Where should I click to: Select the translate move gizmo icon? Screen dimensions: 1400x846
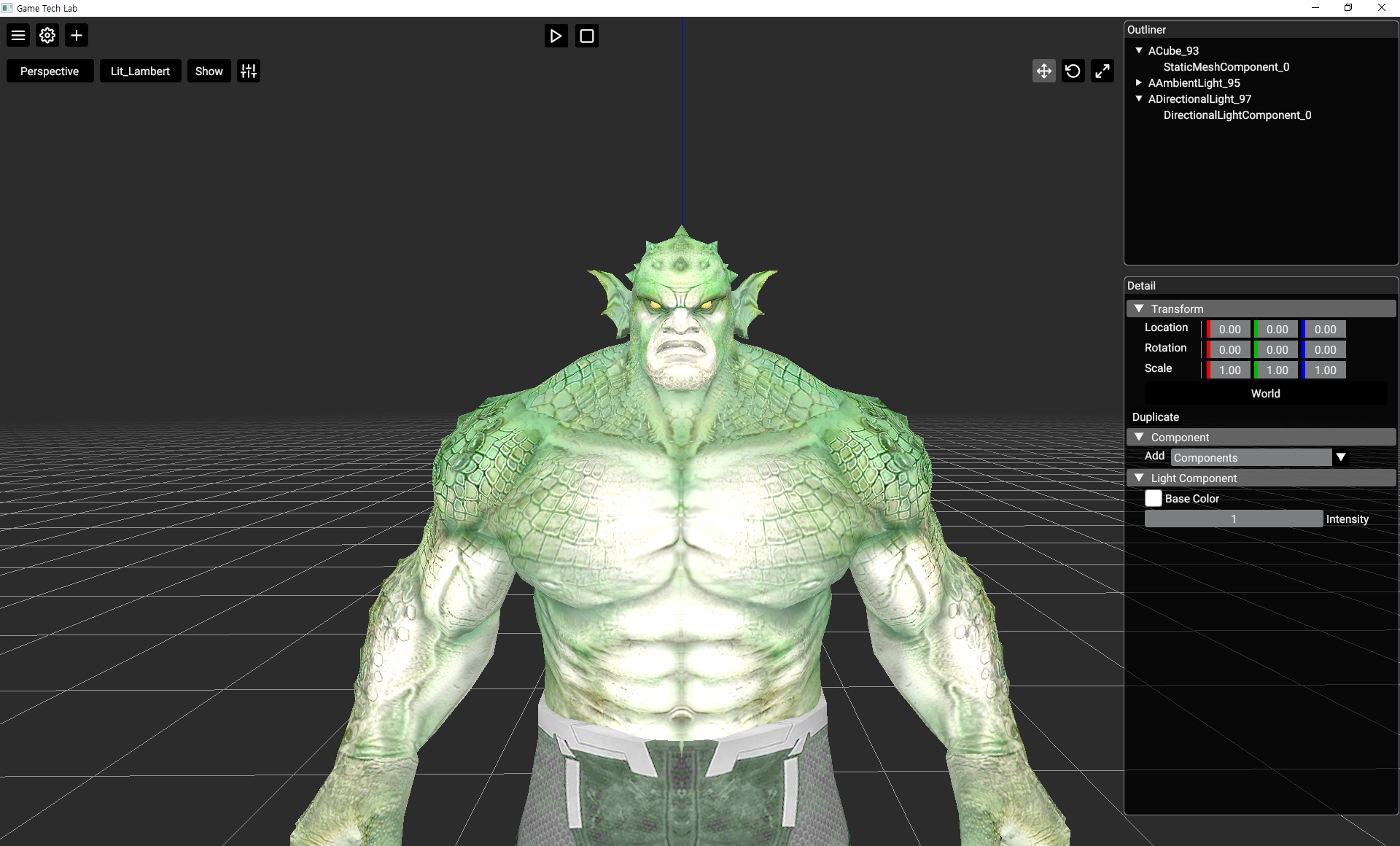tap(1043, 71)
